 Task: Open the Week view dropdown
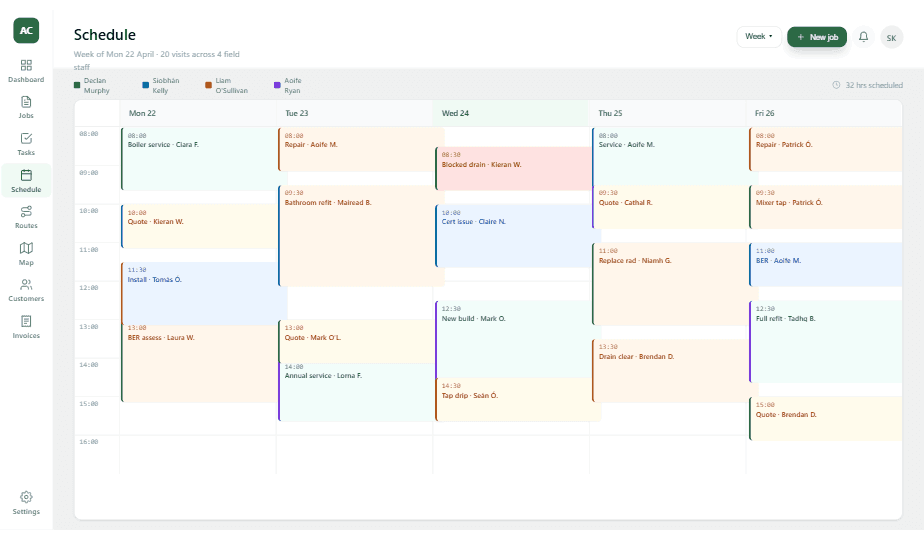pyautogui.click(x=759, y=37)
